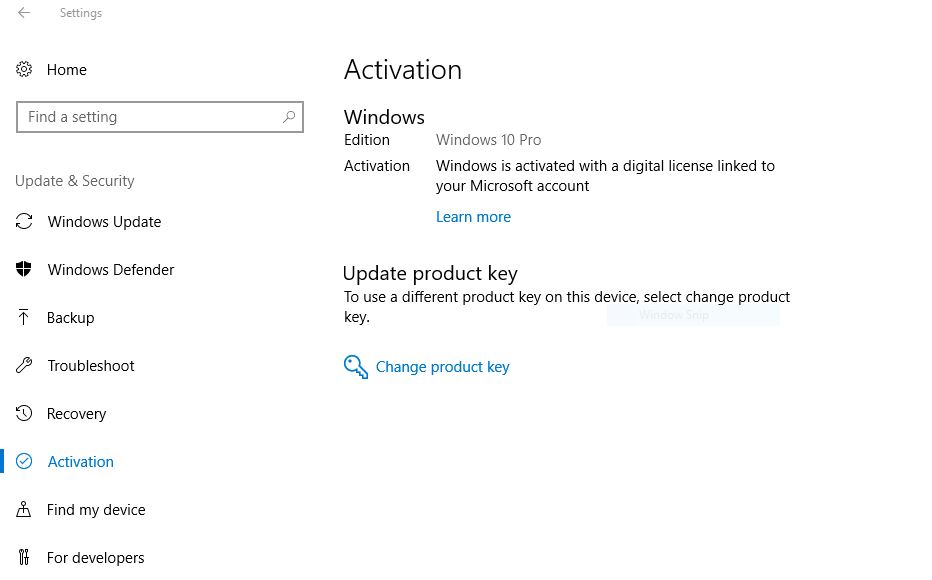Click the Home gear icon
This screenshot has width=932, height=580.
(24, 69)
